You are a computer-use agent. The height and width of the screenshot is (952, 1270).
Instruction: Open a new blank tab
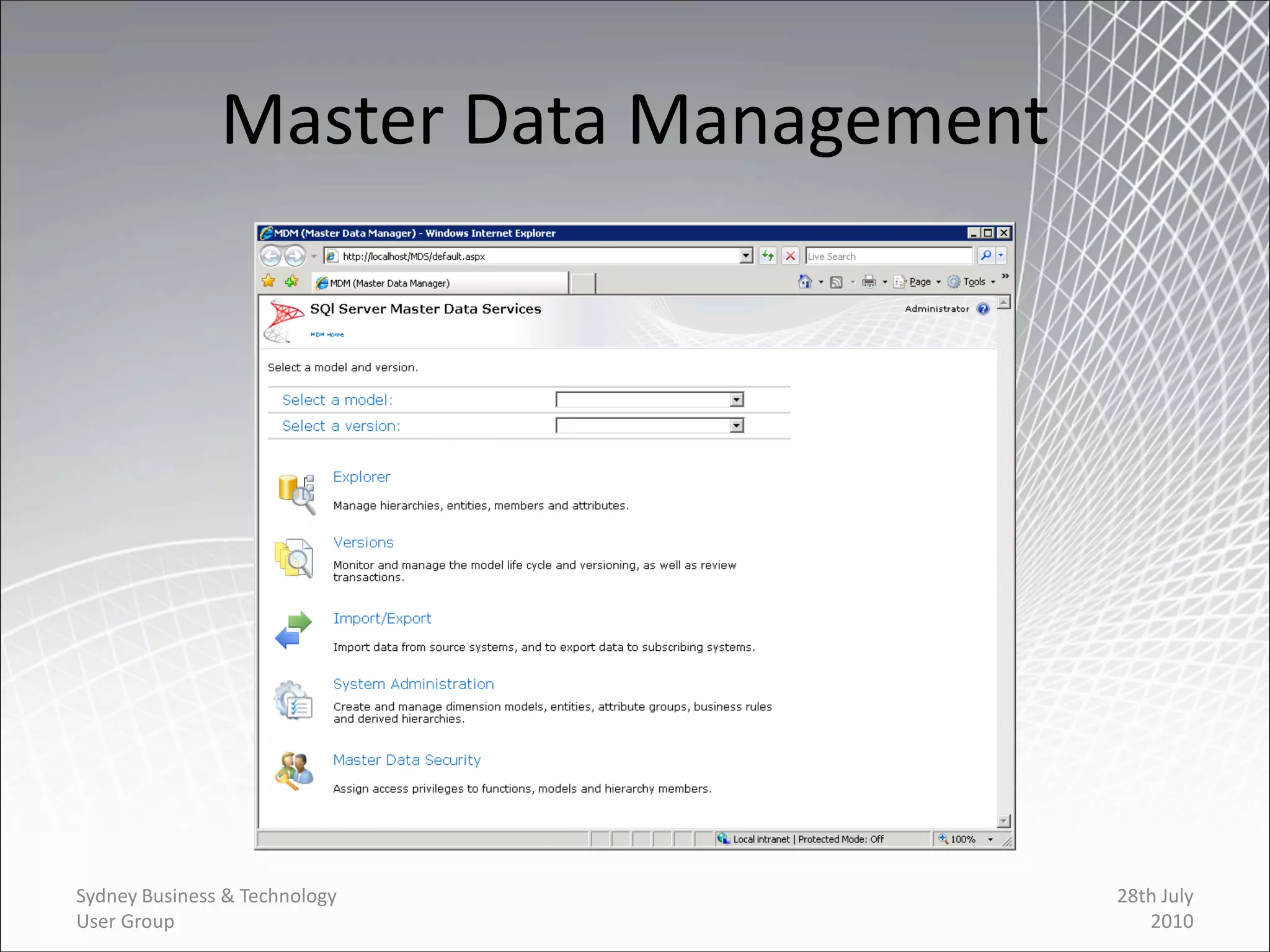(583, 283)
